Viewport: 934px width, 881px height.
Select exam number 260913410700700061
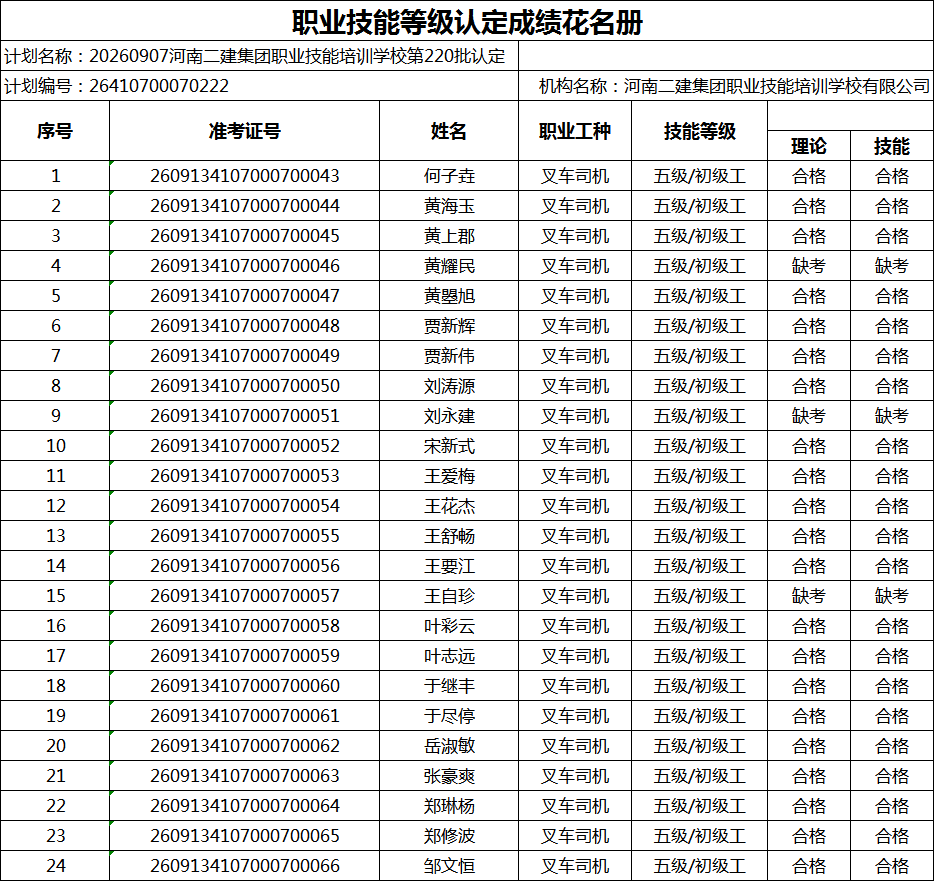click(244, 715)
